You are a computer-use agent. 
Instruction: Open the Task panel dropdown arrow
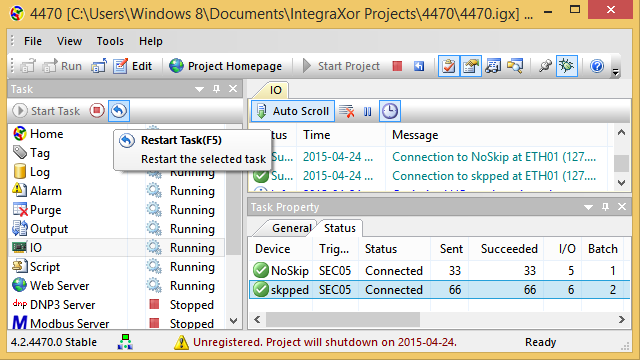tap(199, 89)
